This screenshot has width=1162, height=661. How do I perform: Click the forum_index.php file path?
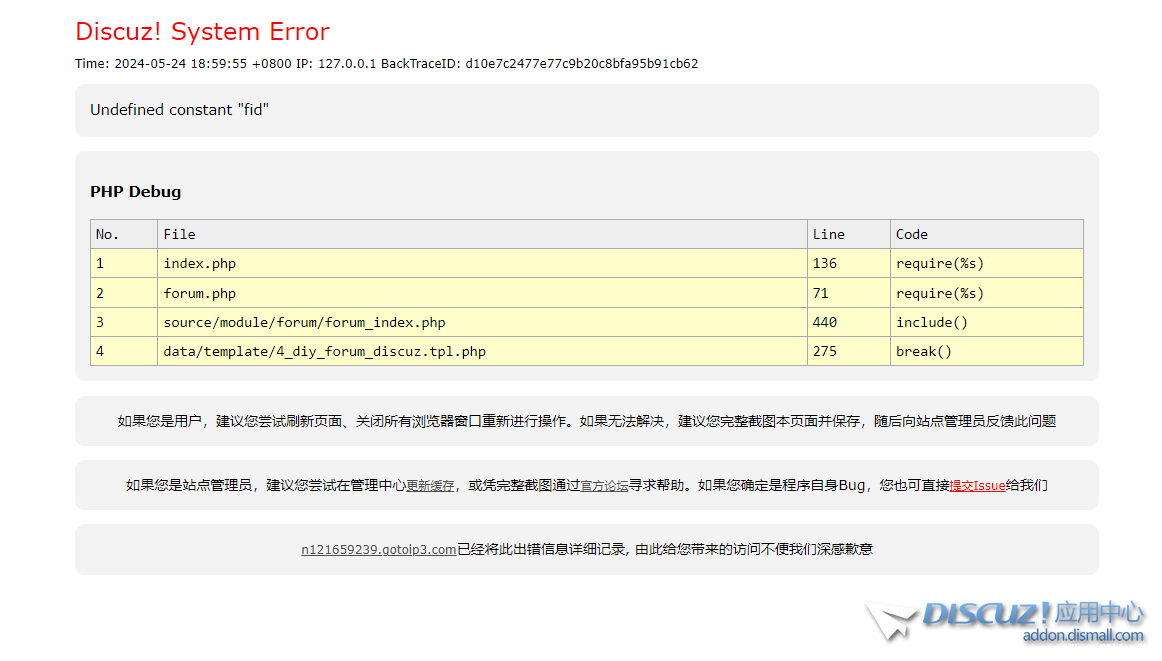point(304,322)
